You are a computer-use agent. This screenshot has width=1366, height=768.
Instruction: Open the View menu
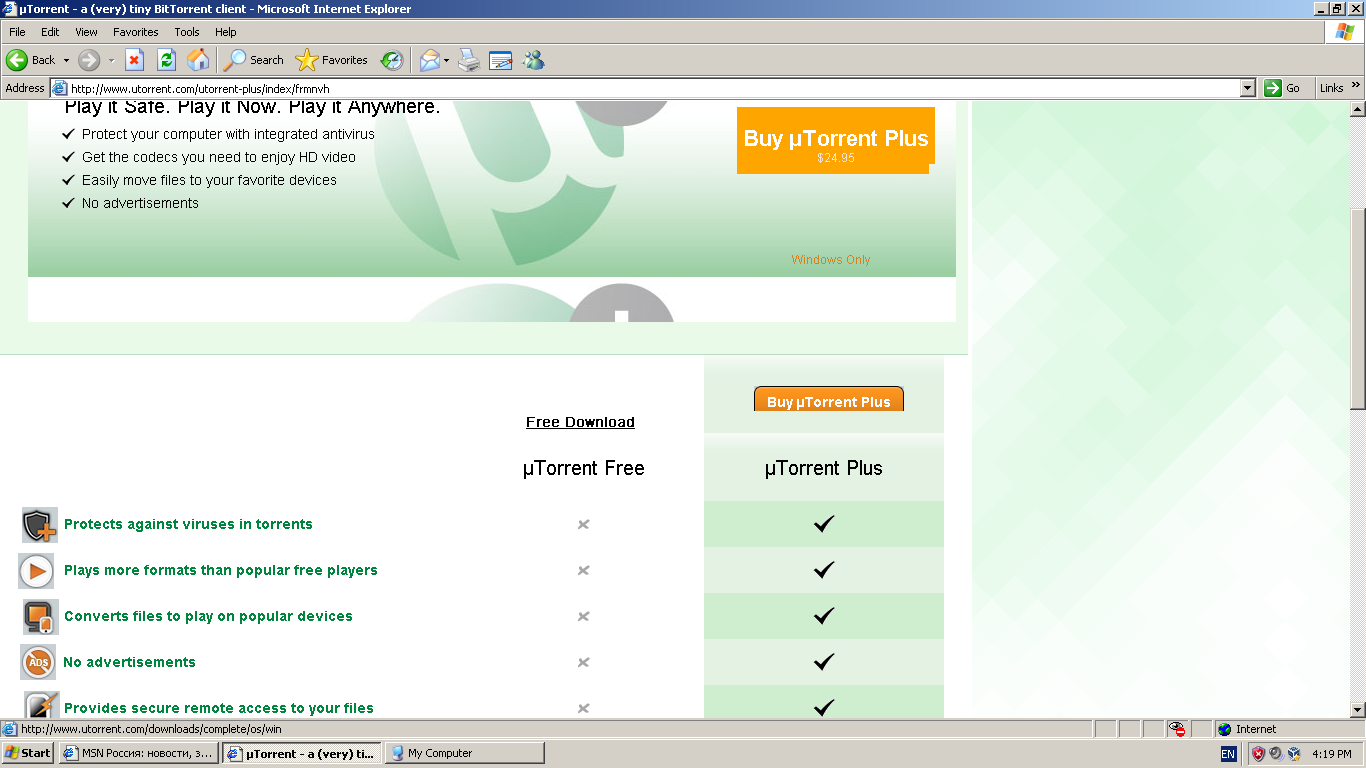86,32
